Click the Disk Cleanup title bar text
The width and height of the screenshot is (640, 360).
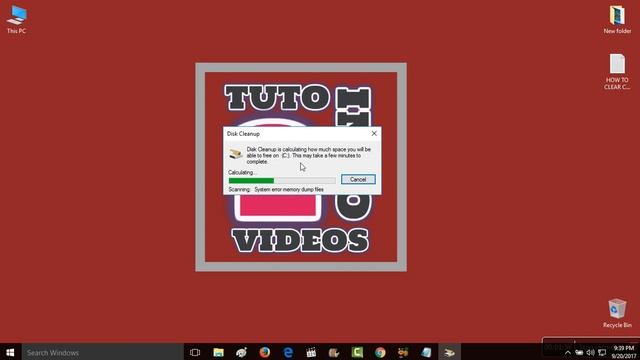point(243,134)
